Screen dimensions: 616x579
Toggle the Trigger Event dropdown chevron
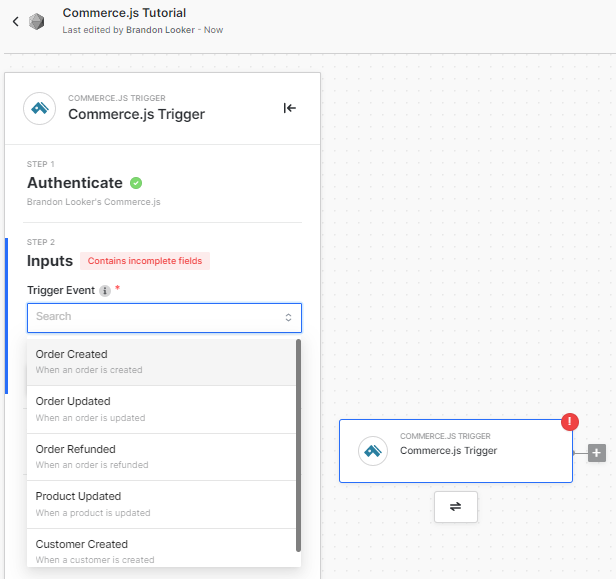288,317
